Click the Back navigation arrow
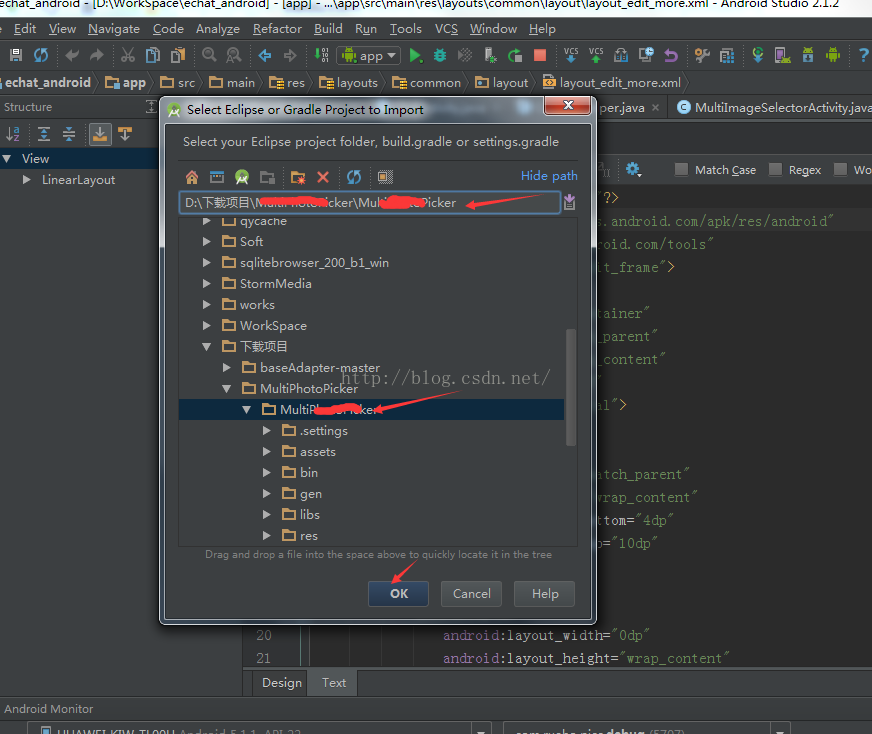This screenshot has width=872, height=734. click(x=265, y=55)
